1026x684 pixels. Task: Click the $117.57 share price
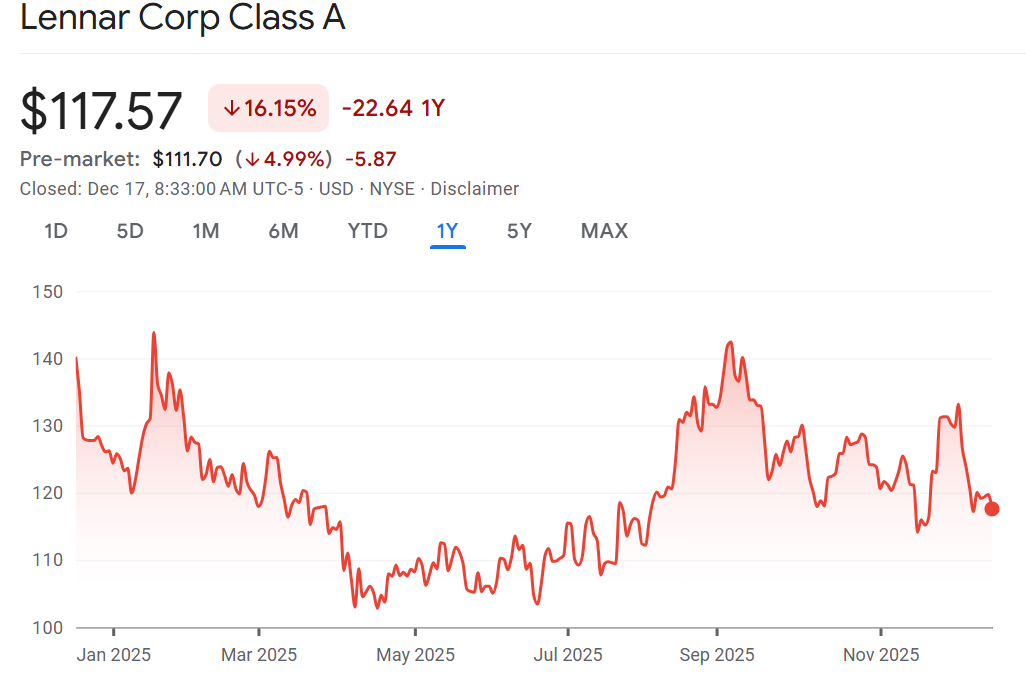102,110
